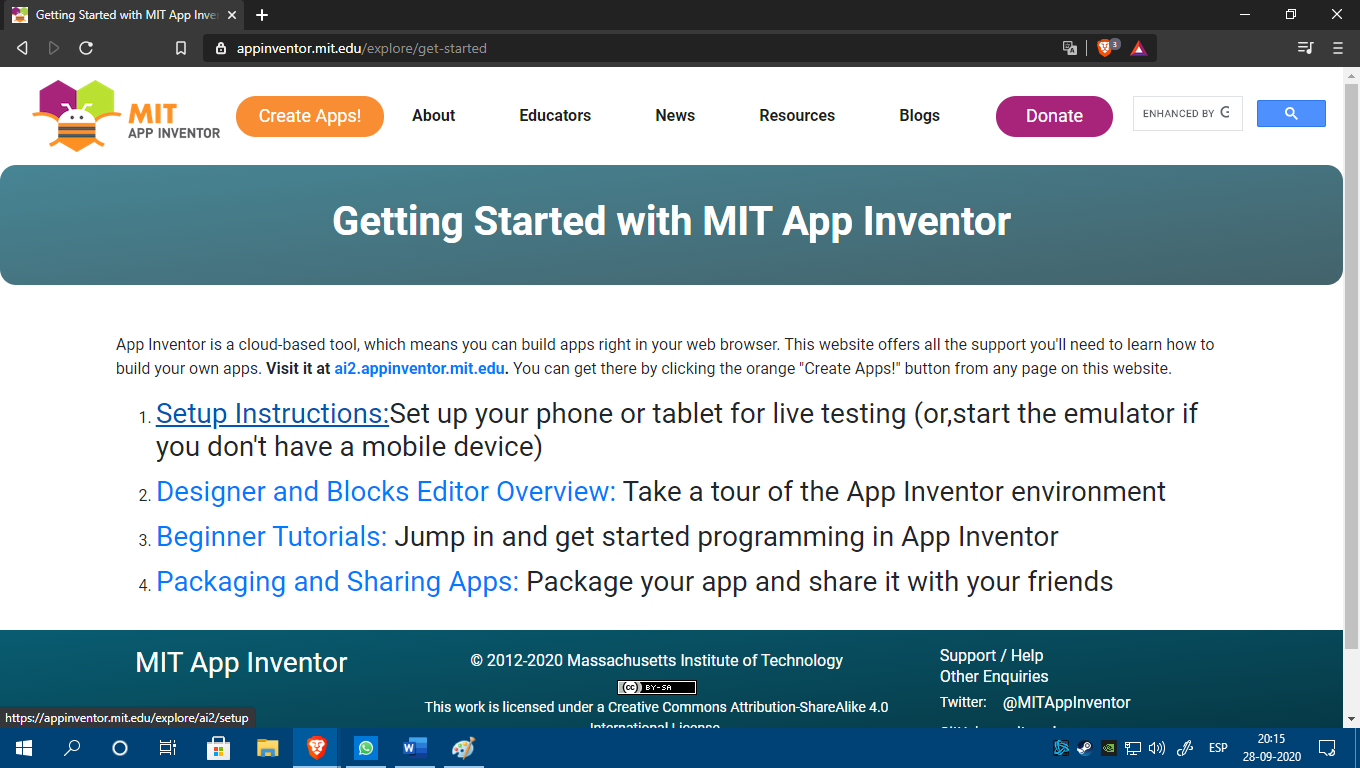Switch to the Getting Started browser tab

[x=120, y=15]
